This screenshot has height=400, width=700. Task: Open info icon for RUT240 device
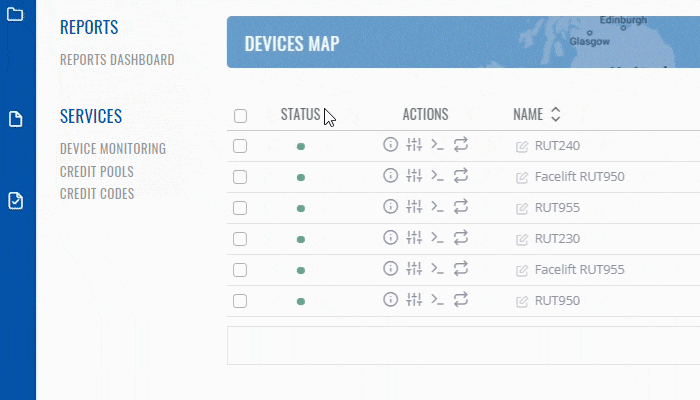pos(391,145)
